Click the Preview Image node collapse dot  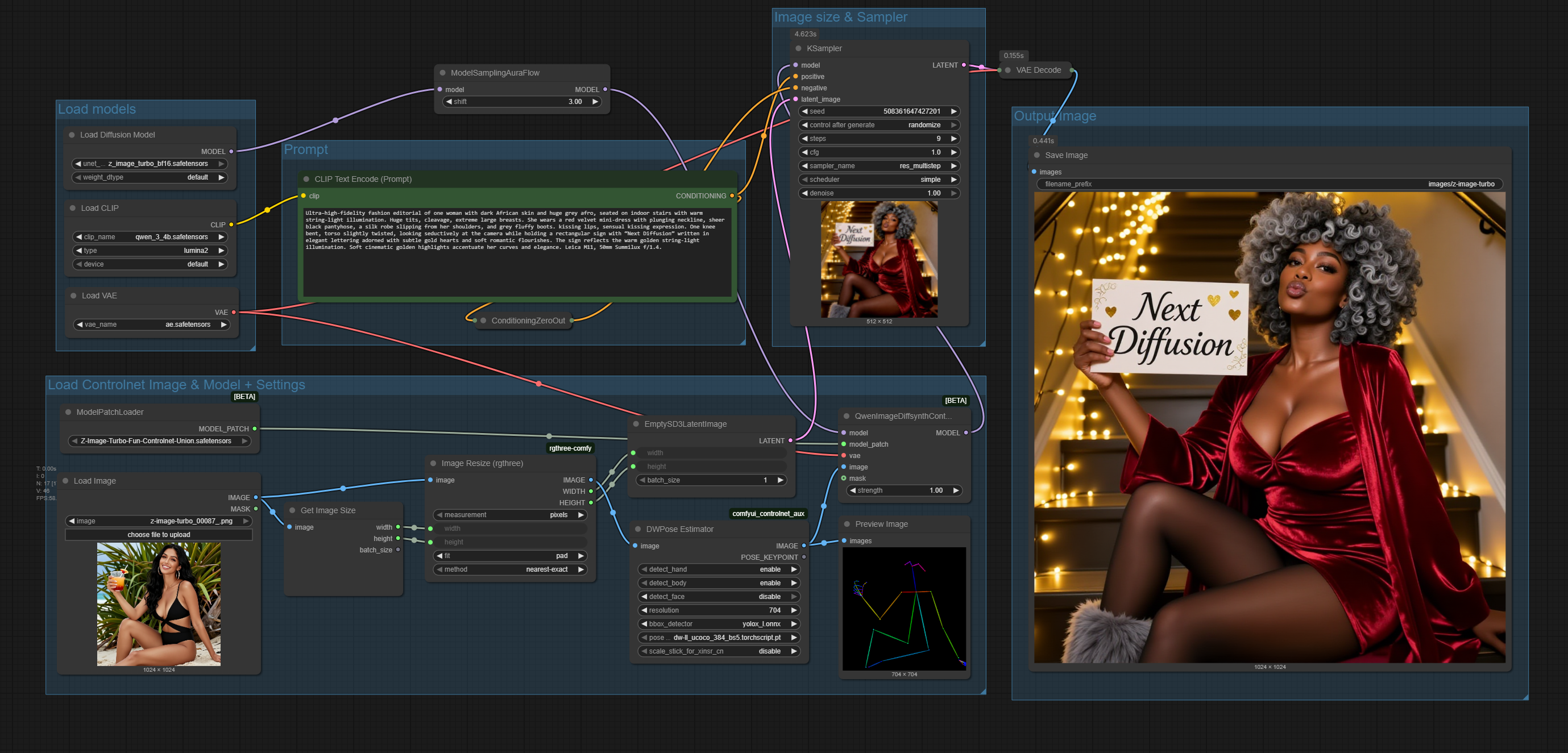(x=847, y=525)
